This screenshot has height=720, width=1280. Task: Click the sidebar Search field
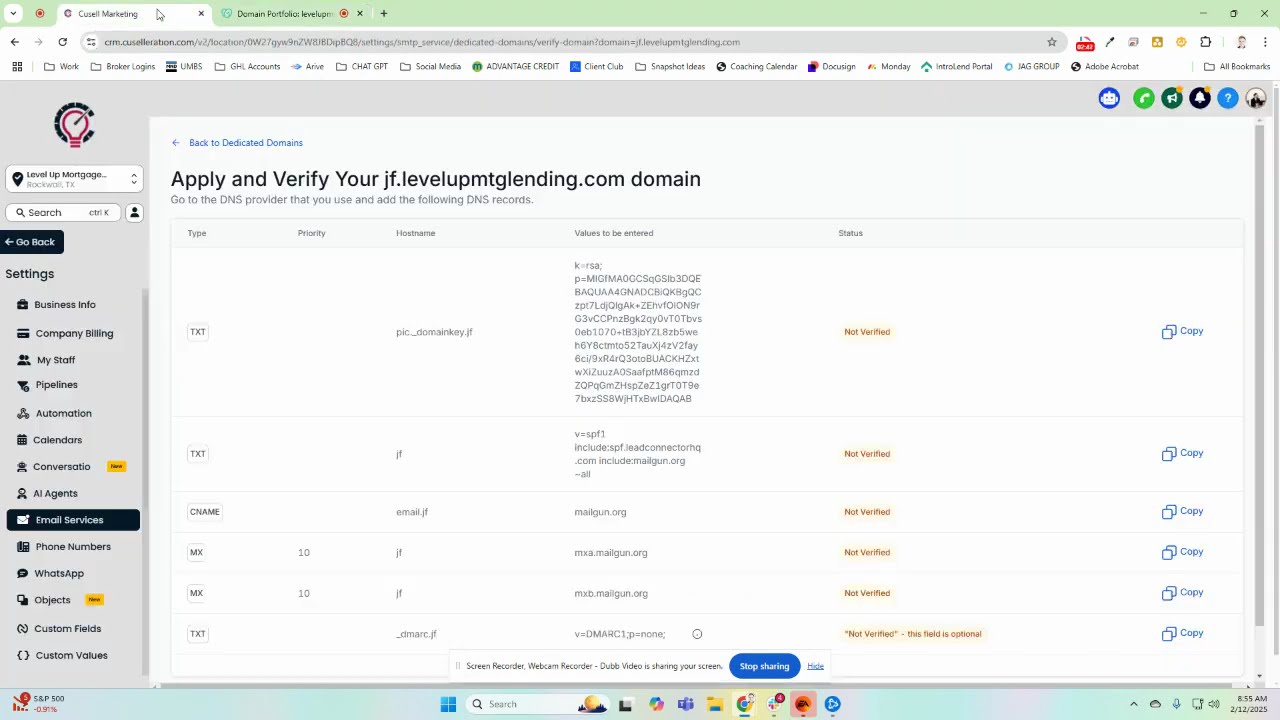coord(63,212)
